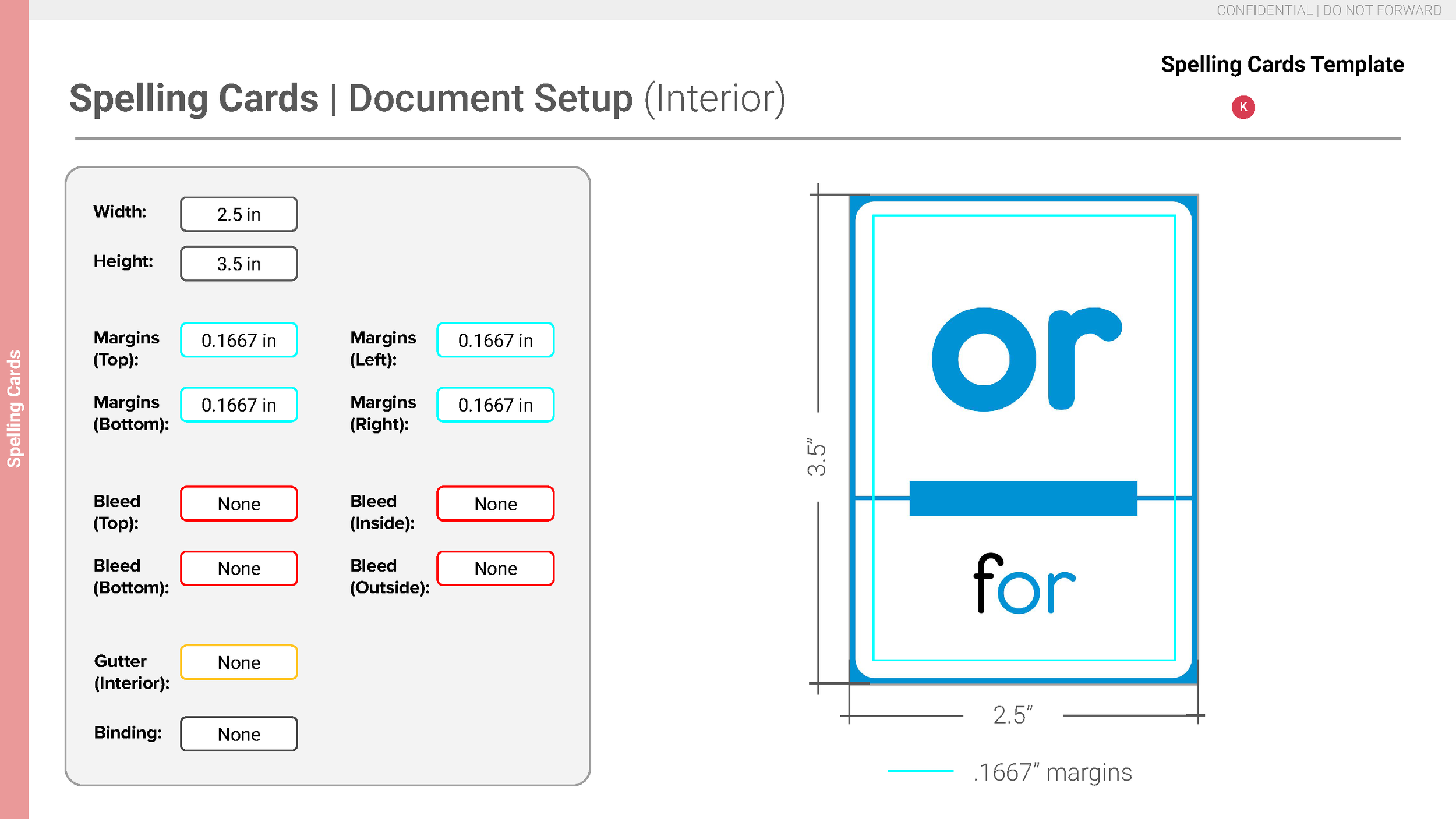Viewport: 1456px width, 819px height.
Task: Click the red K avatar badge
Action: (x=1243, y=107)
